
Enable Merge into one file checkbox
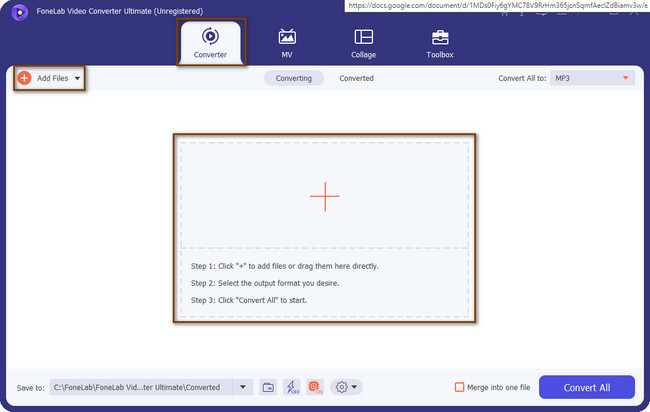460,387
